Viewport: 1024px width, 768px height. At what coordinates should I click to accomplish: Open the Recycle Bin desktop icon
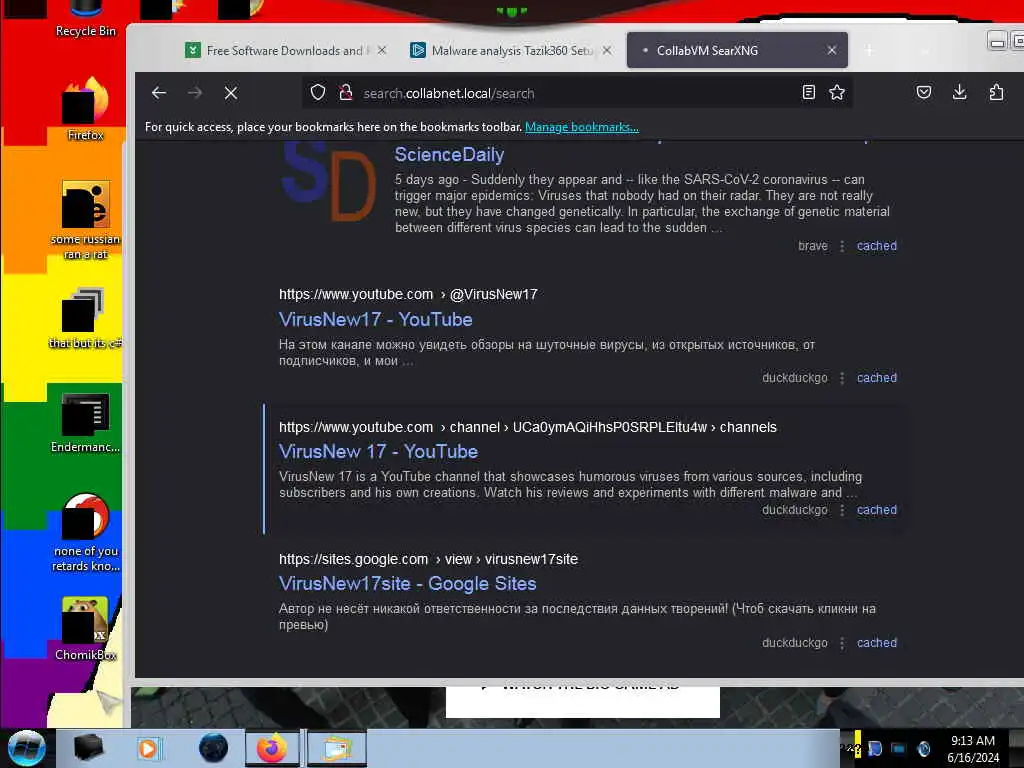click(x=86, y=20)
